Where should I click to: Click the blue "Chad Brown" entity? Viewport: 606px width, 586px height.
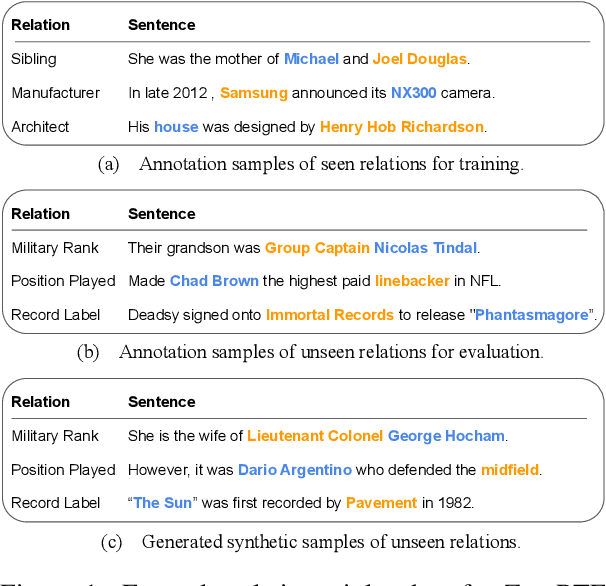(x=214, y=281)
